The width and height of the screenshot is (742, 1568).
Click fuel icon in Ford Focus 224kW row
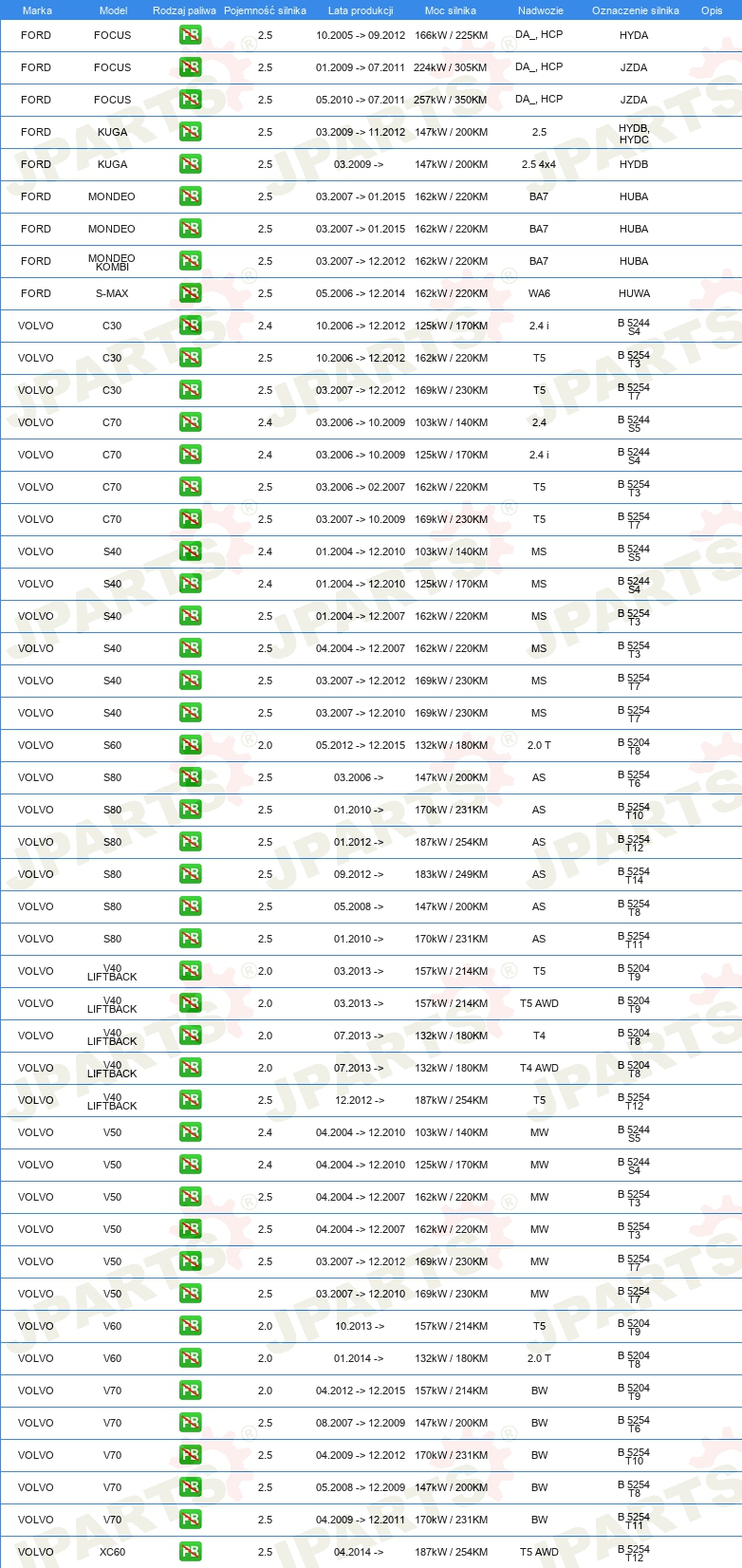pos(190,67)
